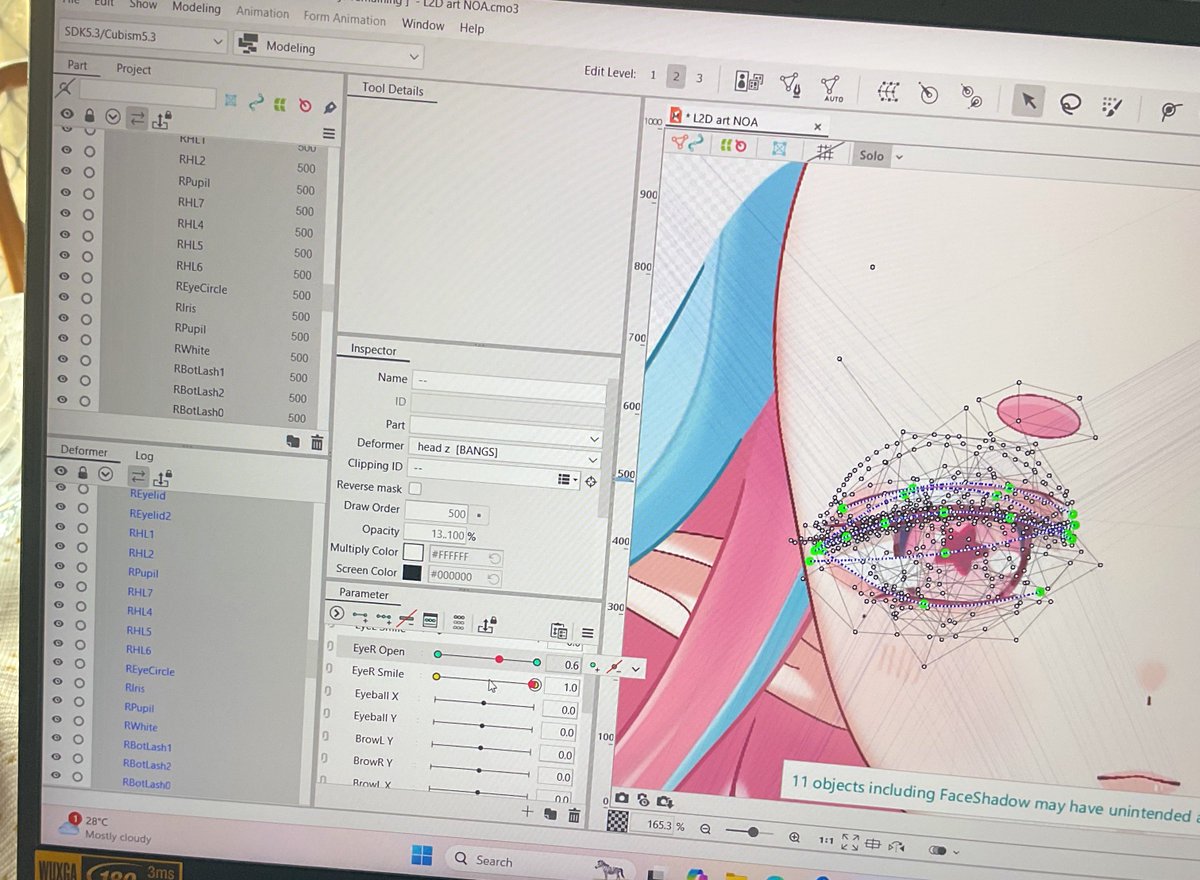Delete selected item with Part panel trash icon
Image resolution: width=1200 pixels, height=880 pixels.
(x=316, y=442)
